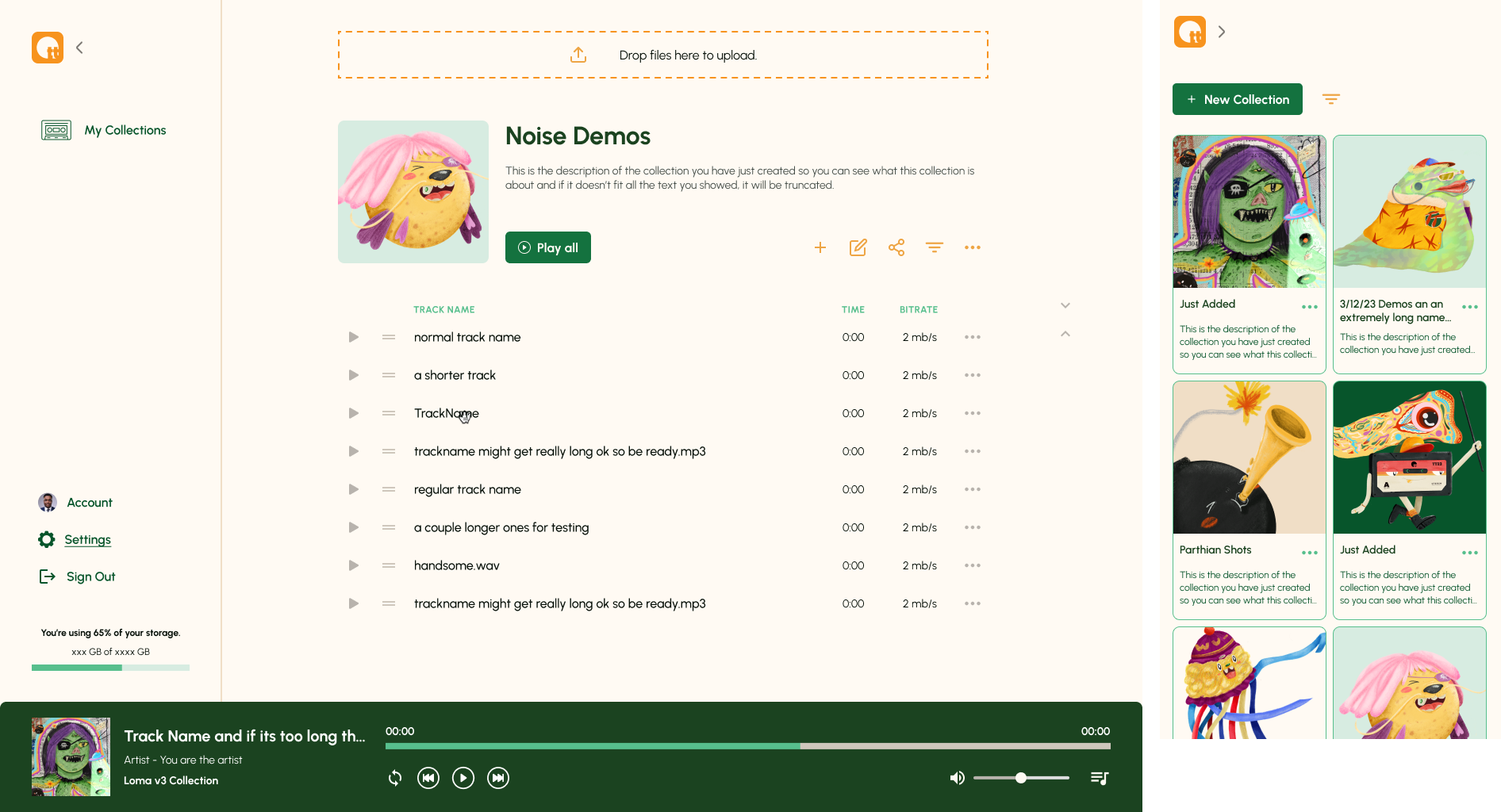Play 'handsome.wav' track
Image resolution: width=1501 pixels, height=812 pixels.
click(x=354, y=565)
